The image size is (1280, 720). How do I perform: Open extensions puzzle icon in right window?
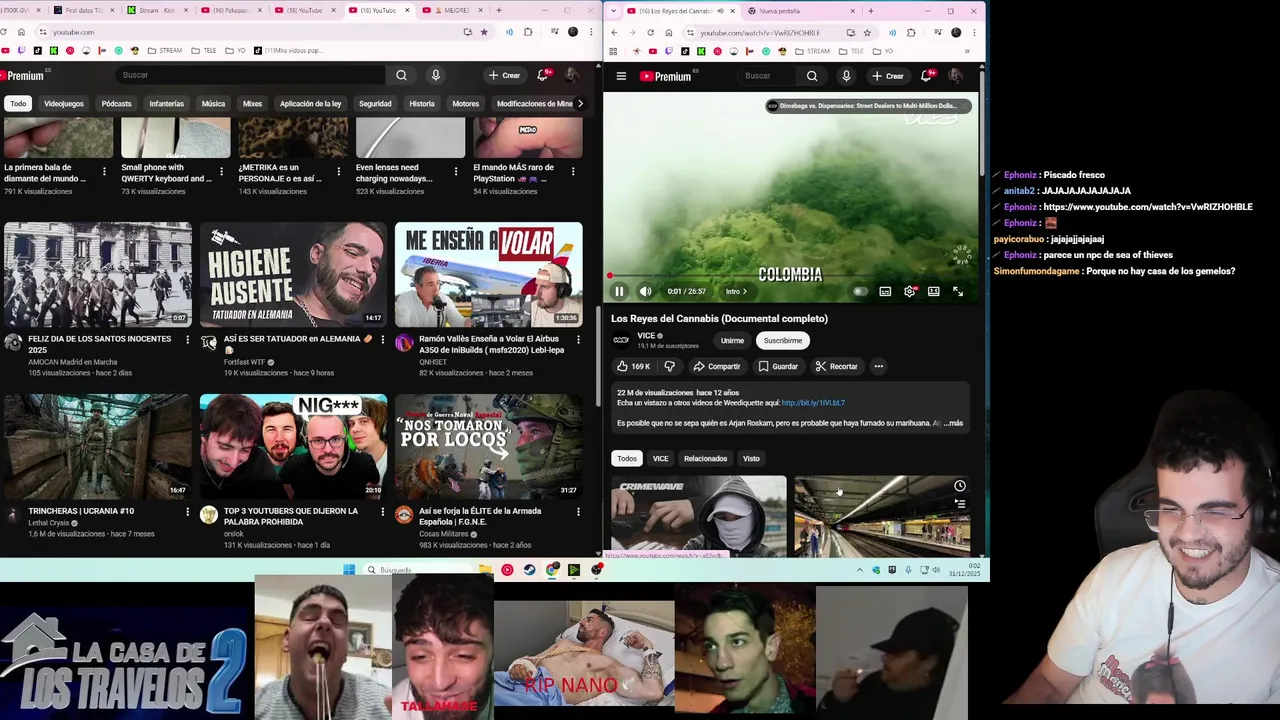coord(911,32)
